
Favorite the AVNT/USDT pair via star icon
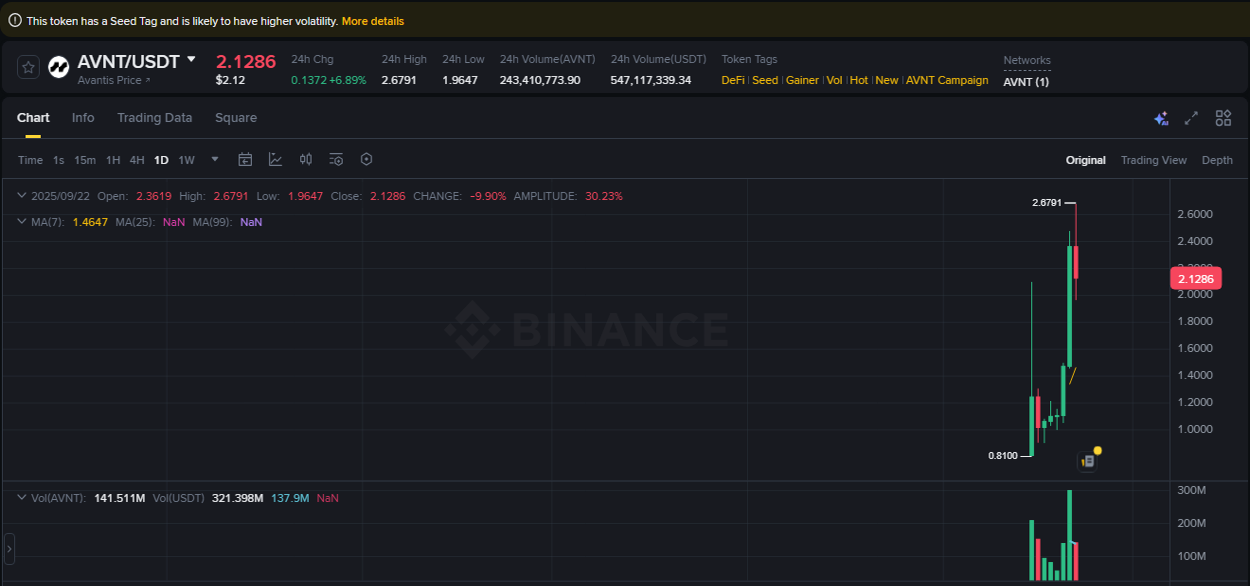click(x=28, y=66)
